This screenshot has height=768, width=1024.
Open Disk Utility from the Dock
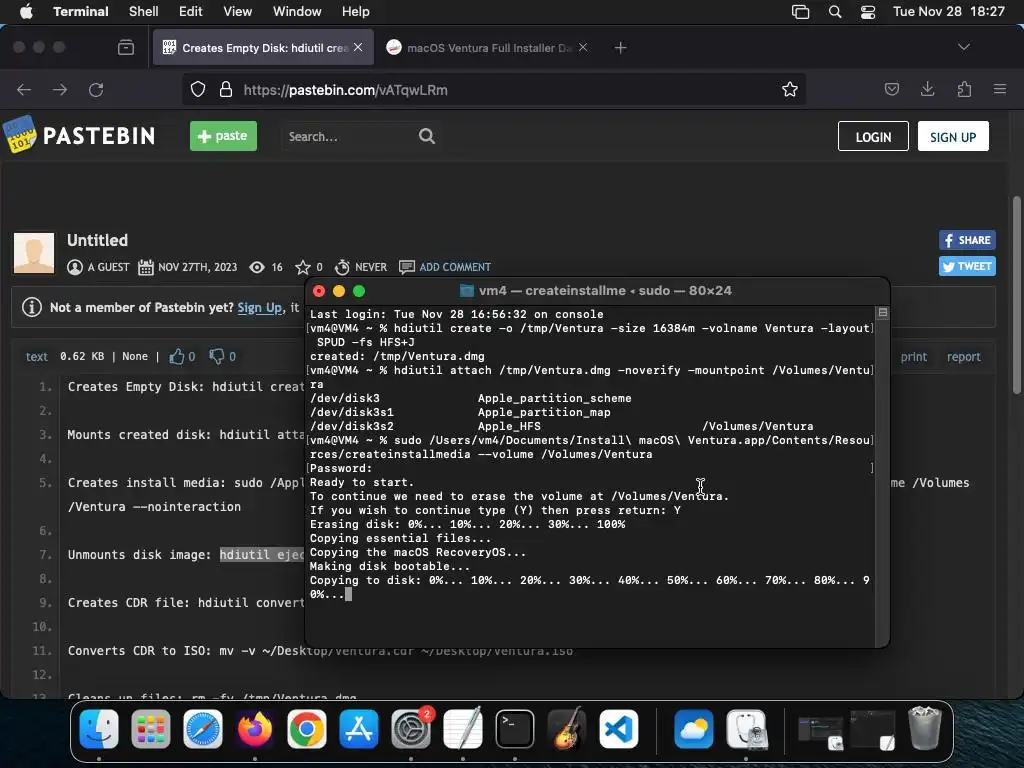point(746,729)
